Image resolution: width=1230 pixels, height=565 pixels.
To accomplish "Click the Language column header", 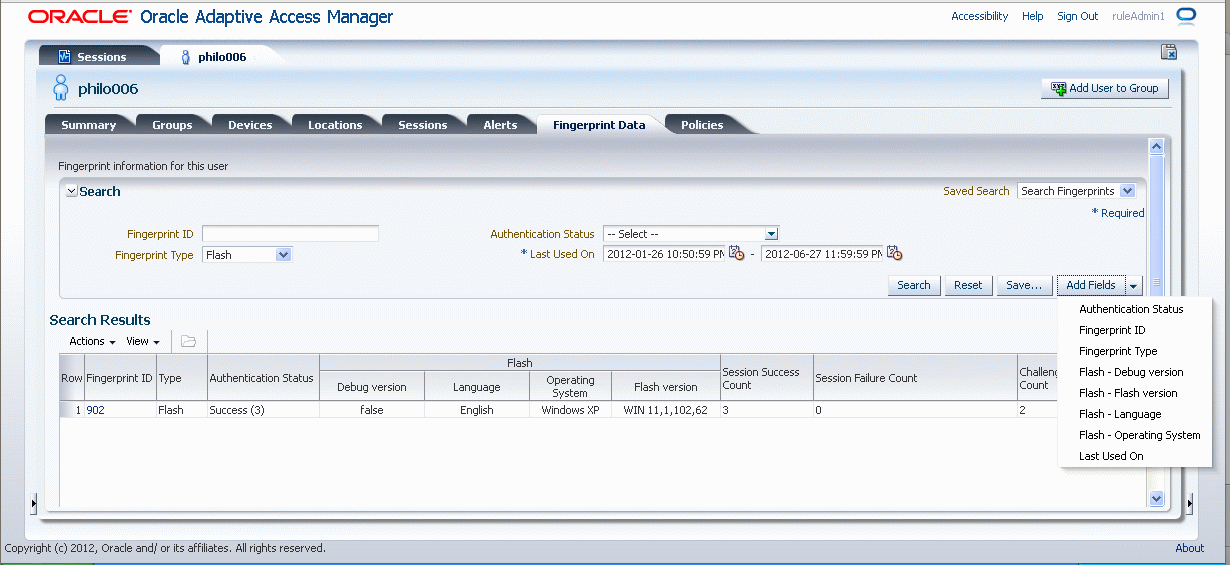I will (x=477, y=387).
